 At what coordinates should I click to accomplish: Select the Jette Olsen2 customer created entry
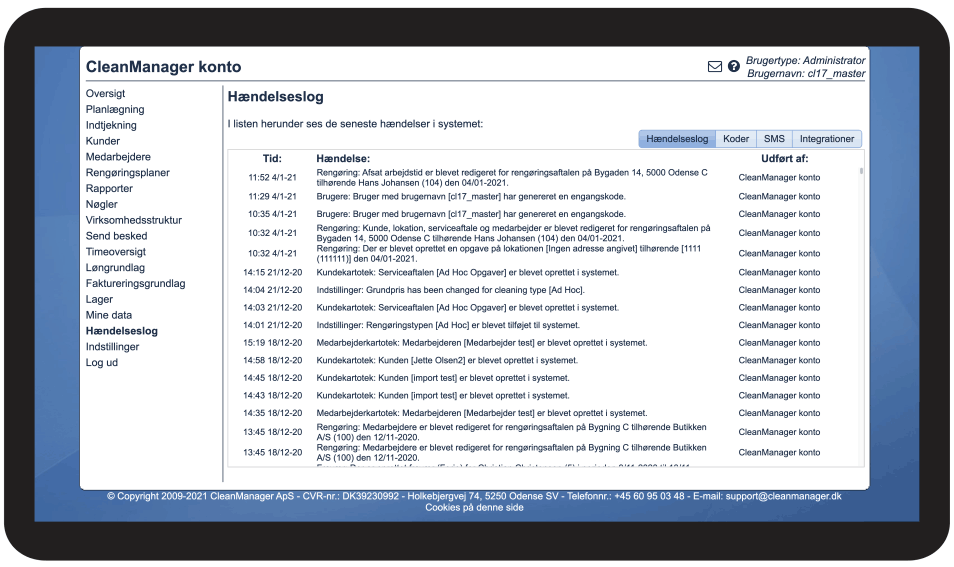pos(447,361)
